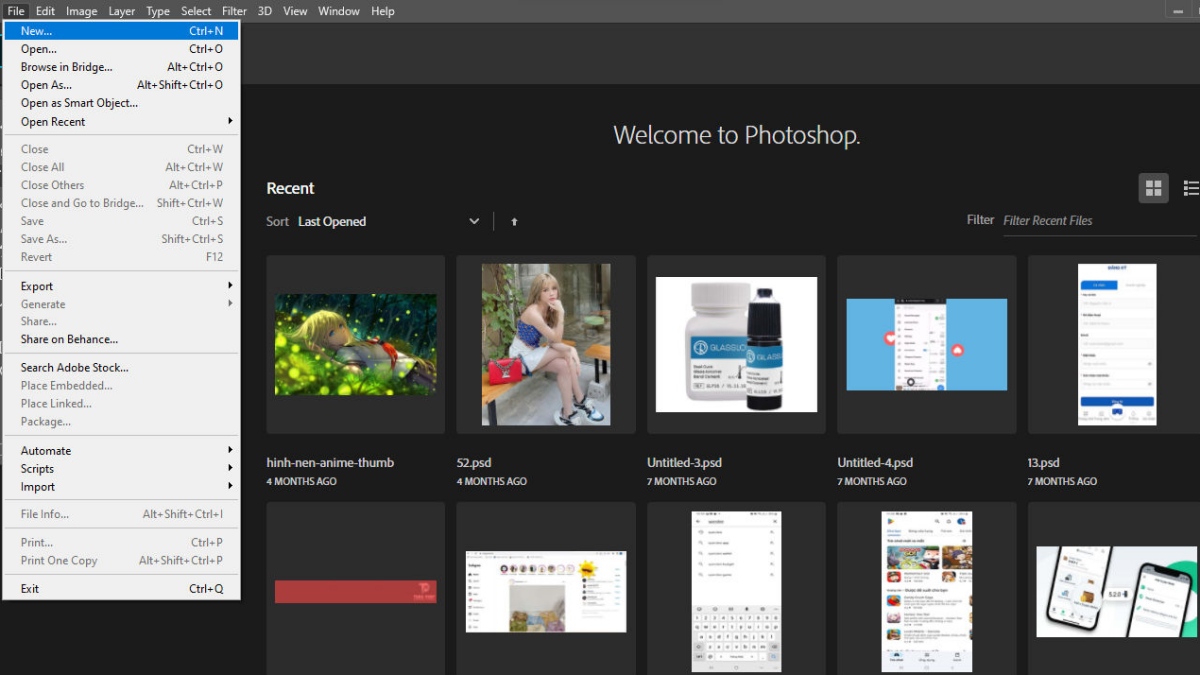Open the hinh-nen-anime-thumb recent file
Viewport: 1200px width, 675px height.
[x=356, y=344]
